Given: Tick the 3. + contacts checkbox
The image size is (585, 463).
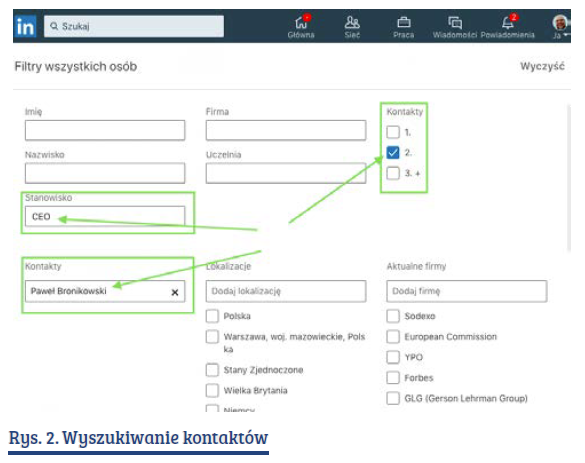Looking at the screenshot, I should tap(393, 173).
